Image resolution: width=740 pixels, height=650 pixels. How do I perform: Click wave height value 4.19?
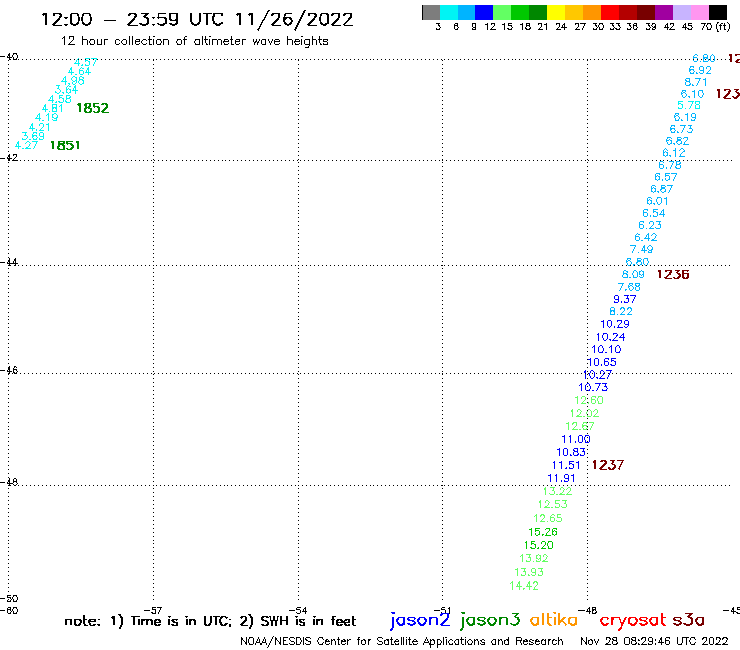tap(46, 118)
